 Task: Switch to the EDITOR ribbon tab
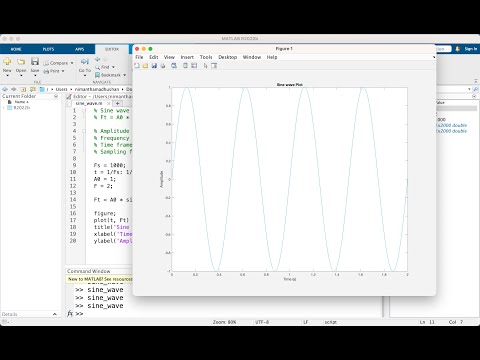pyautogui.click(x=112, y=49)
